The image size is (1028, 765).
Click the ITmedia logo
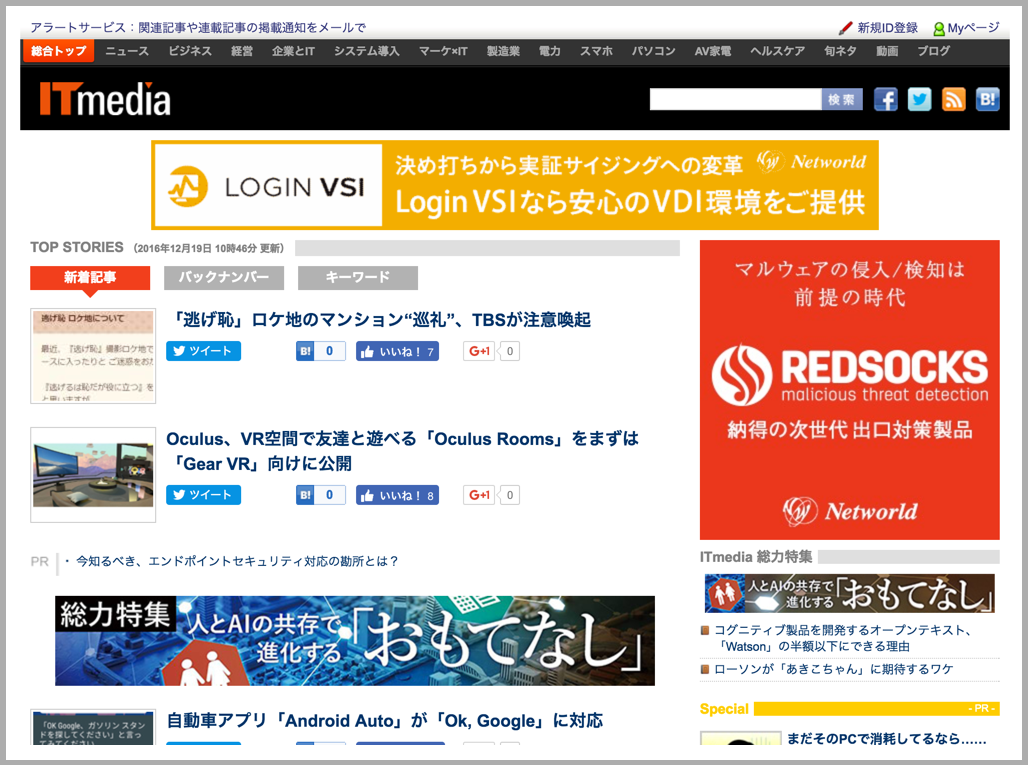coord(105,99)
